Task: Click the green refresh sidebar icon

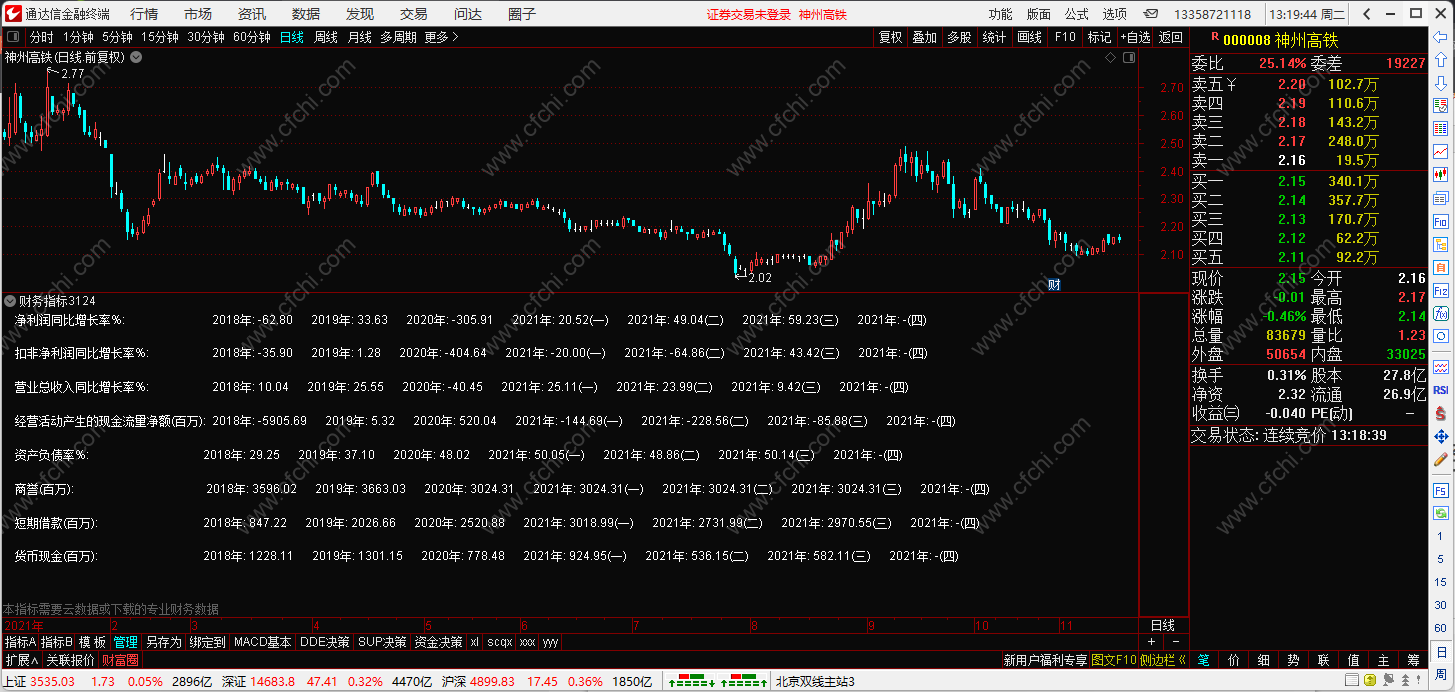Action: pyautogui.click(x=1441, y=512)
